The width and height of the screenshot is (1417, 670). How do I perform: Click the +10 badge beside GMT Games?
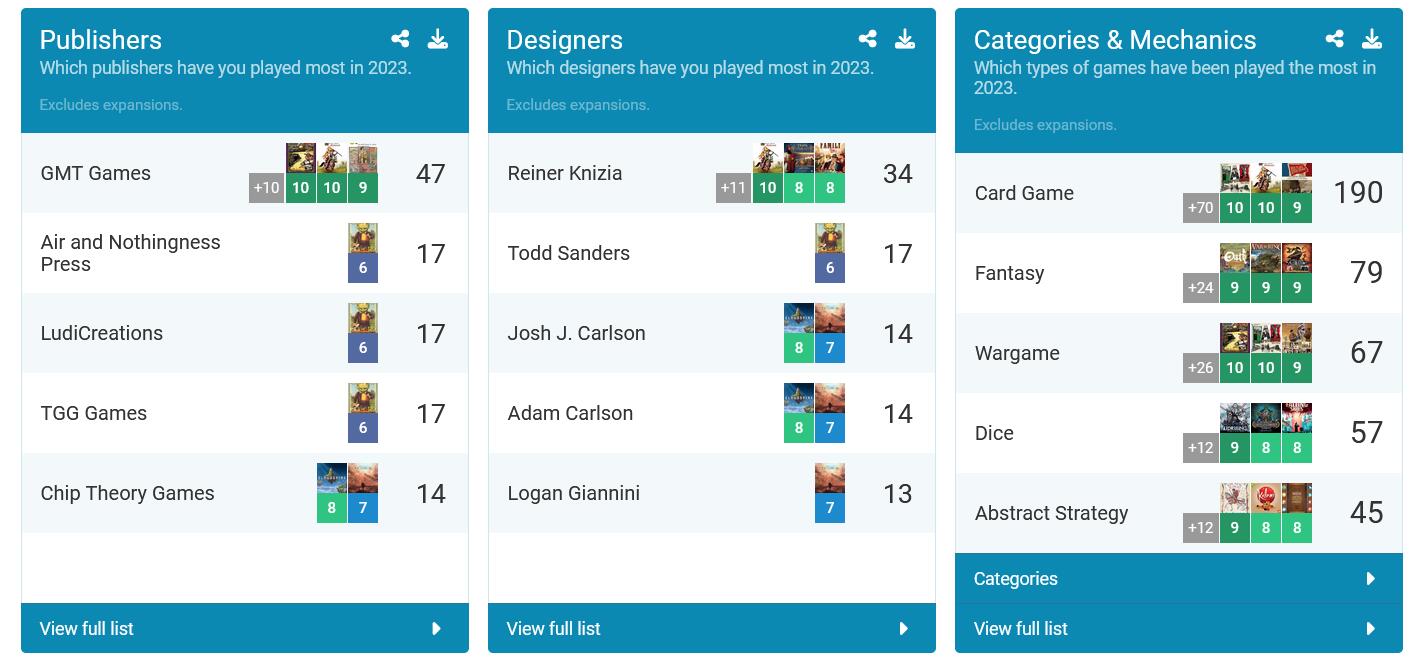266,188
